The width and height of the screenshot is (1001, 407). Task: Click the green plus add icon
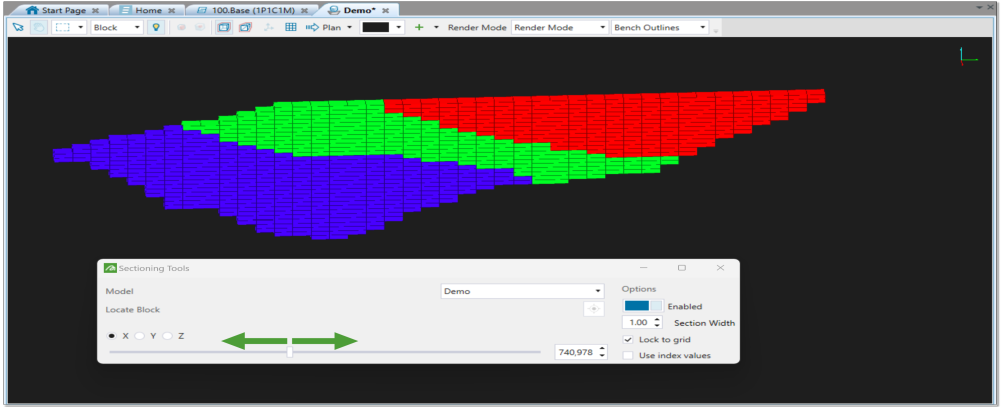point(419,28)
